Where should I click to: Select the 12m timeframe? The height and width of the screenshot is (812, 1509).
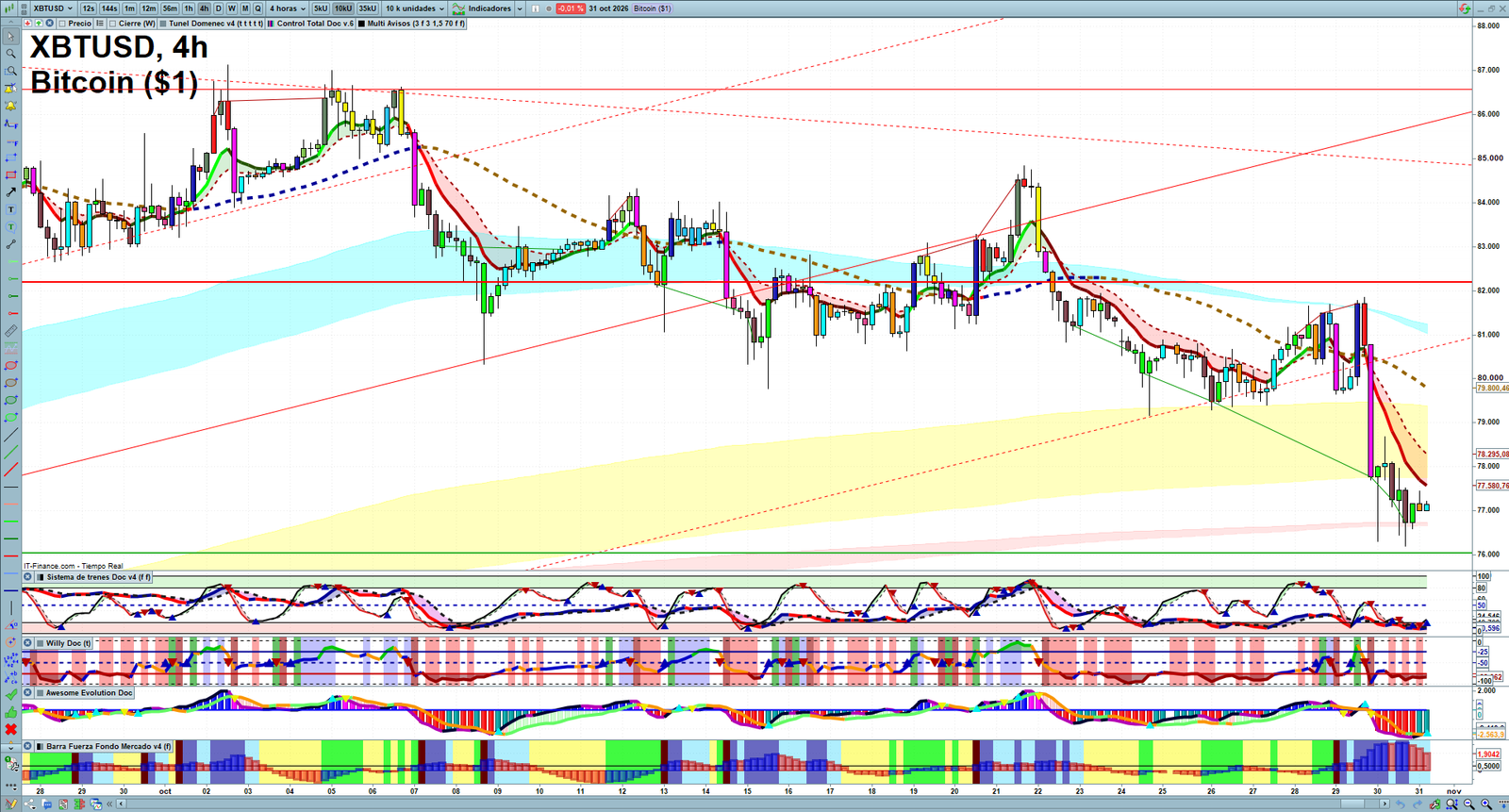click(149, 8)
